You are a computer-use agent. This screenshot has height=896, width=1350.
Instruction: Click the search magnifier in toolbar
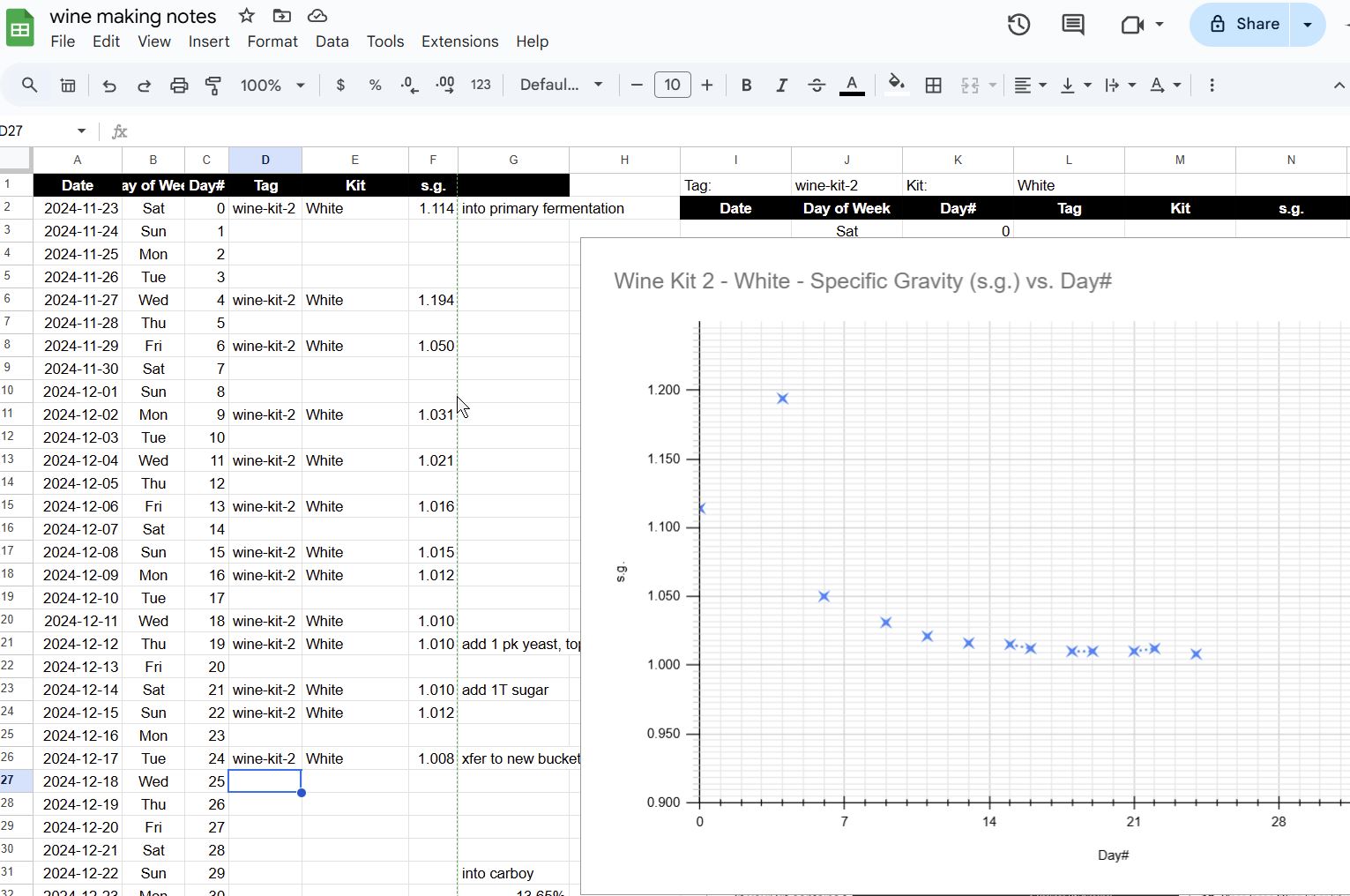click(30, 86)
